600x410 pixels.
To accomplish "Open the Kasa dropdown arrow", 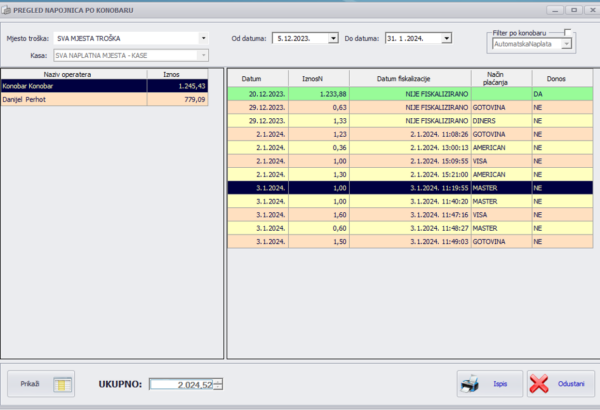I will coord(203,55).
